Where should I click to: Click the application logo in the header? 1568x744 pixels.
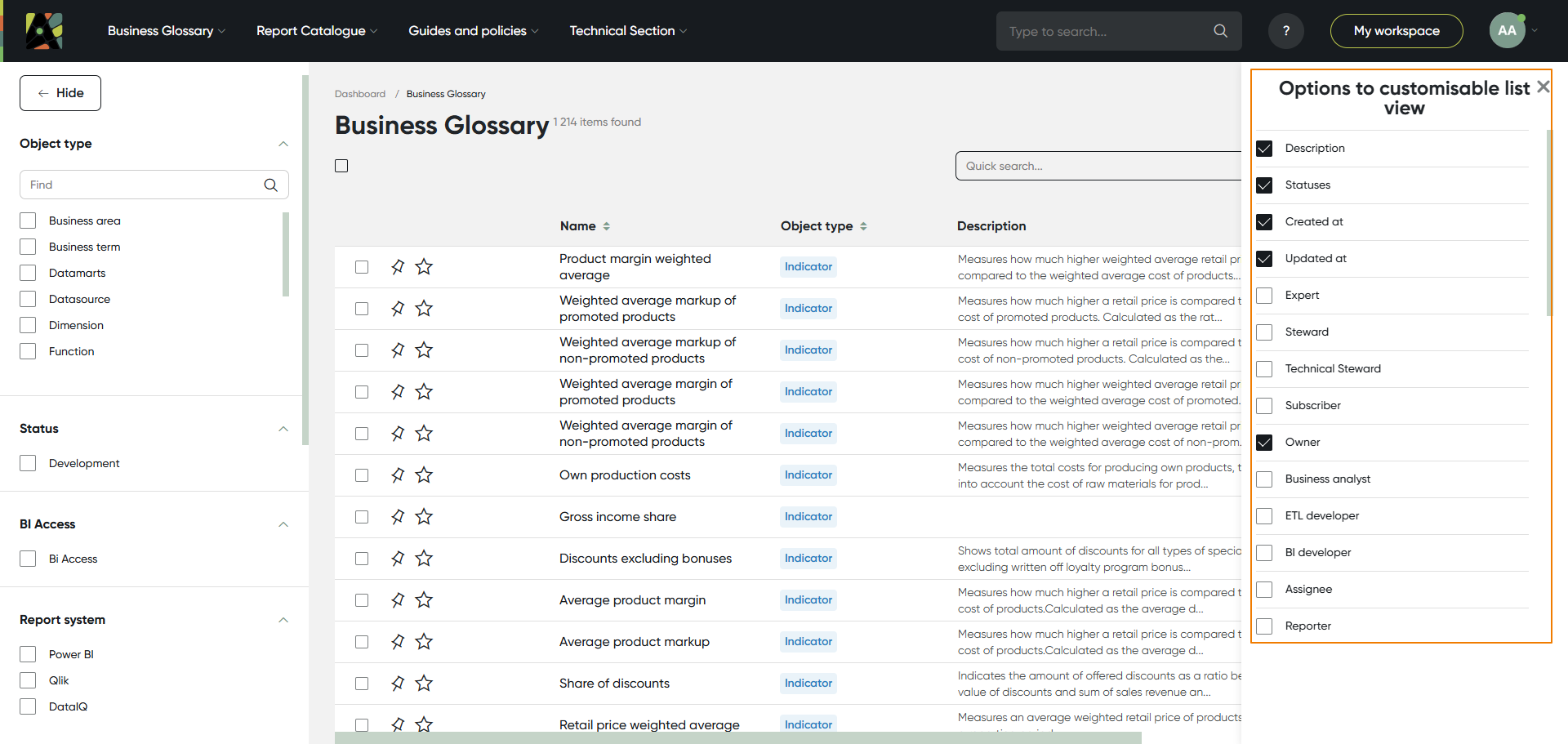(44, 31)
